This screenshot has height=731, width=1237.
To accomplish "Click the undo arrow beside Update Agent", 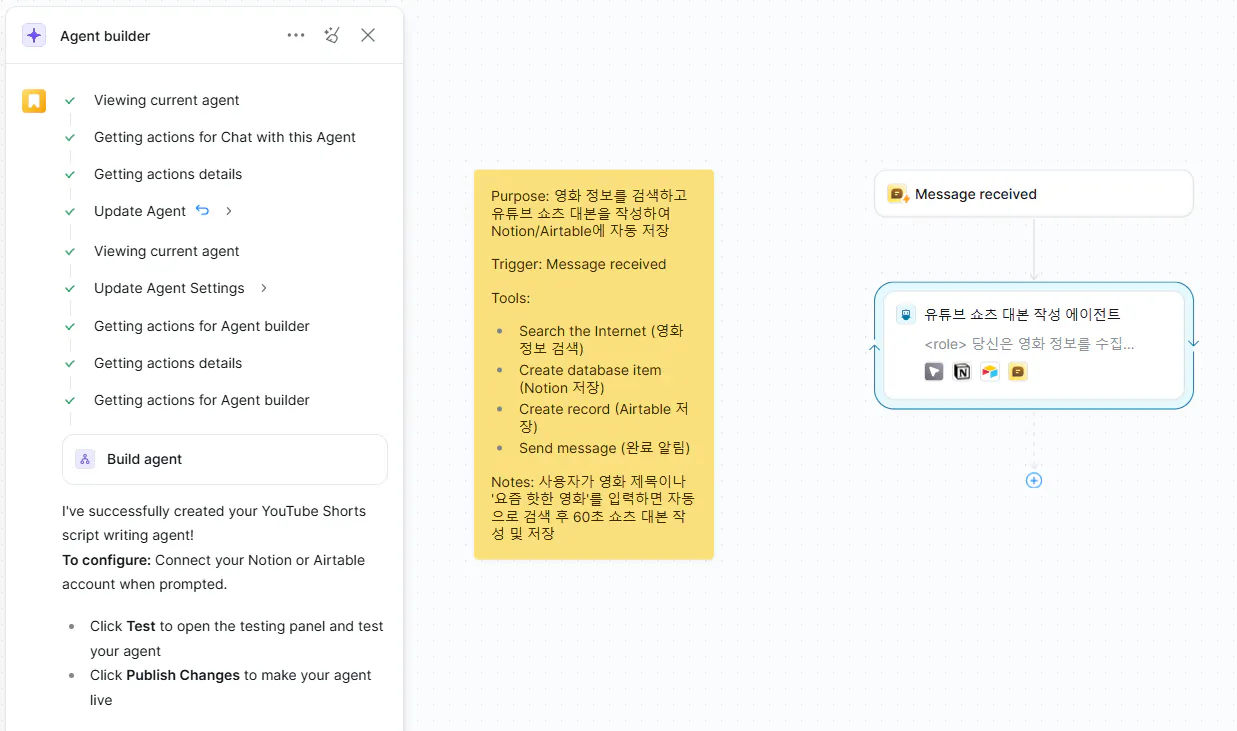I will click(x=203, y=211).
